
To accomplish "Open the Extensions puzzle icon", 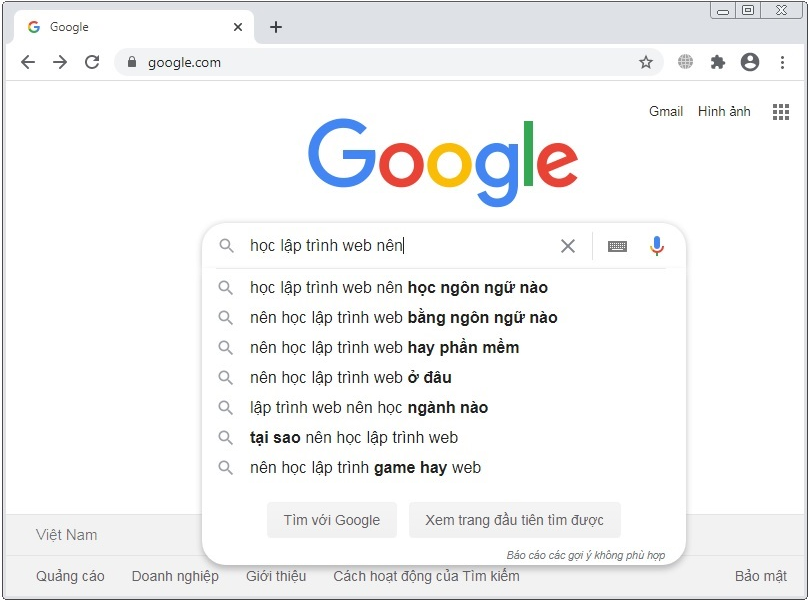I will [x=717, y=62].
